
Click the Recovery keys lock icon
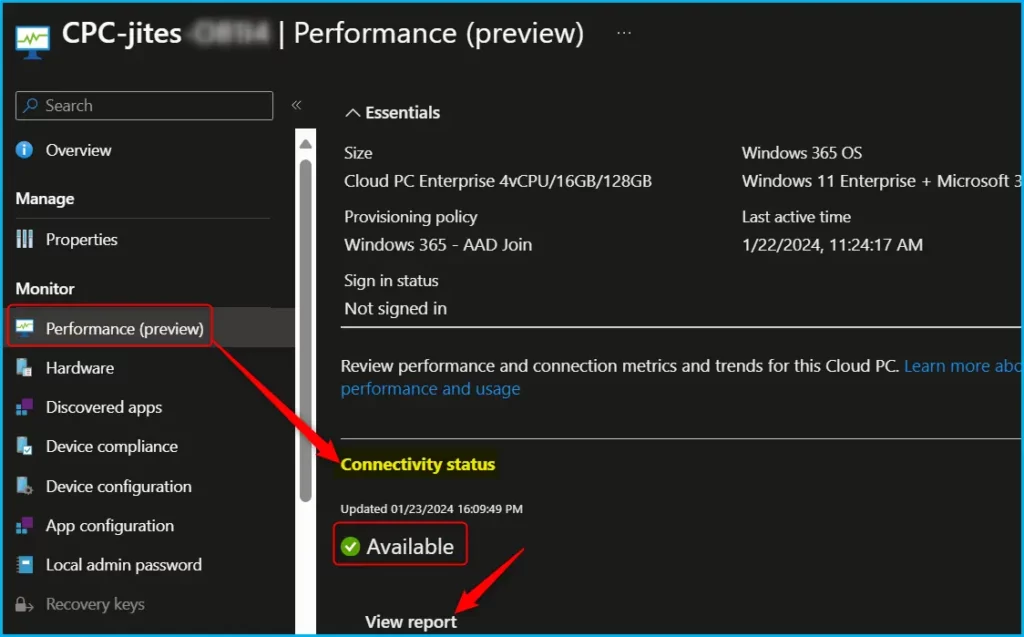24,604
